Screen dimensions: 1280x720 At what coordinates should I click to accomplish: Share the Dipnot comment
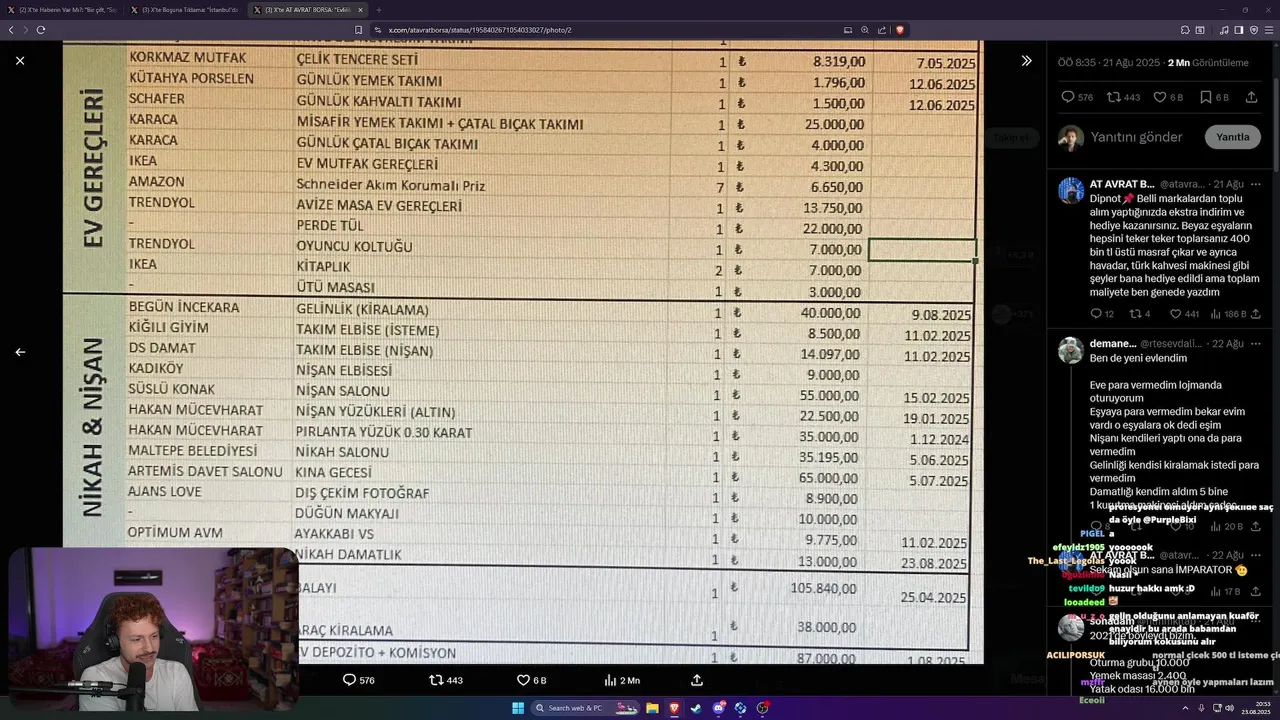click(x=1256, y=314)
